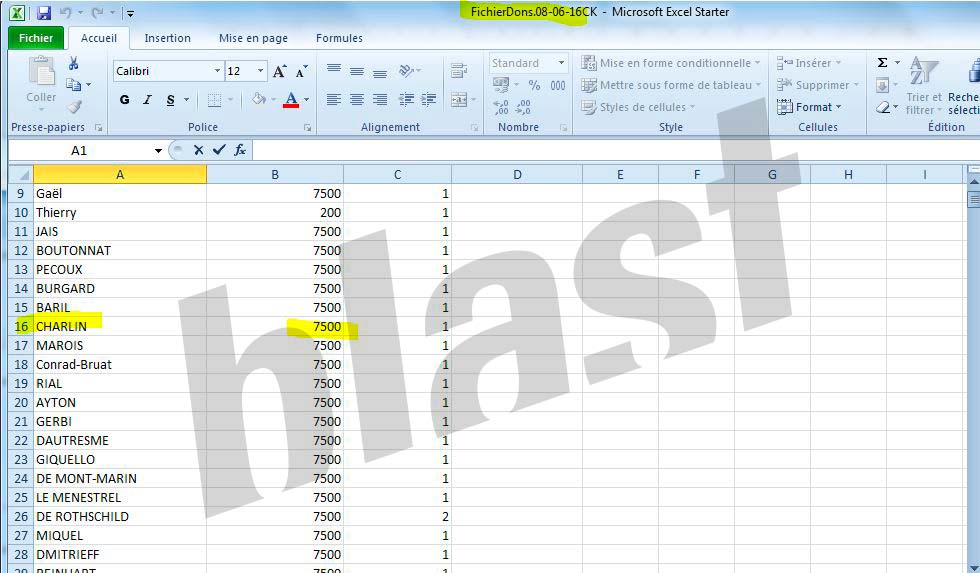Toggle Underline (S) formatting

[x=170, y=99]
